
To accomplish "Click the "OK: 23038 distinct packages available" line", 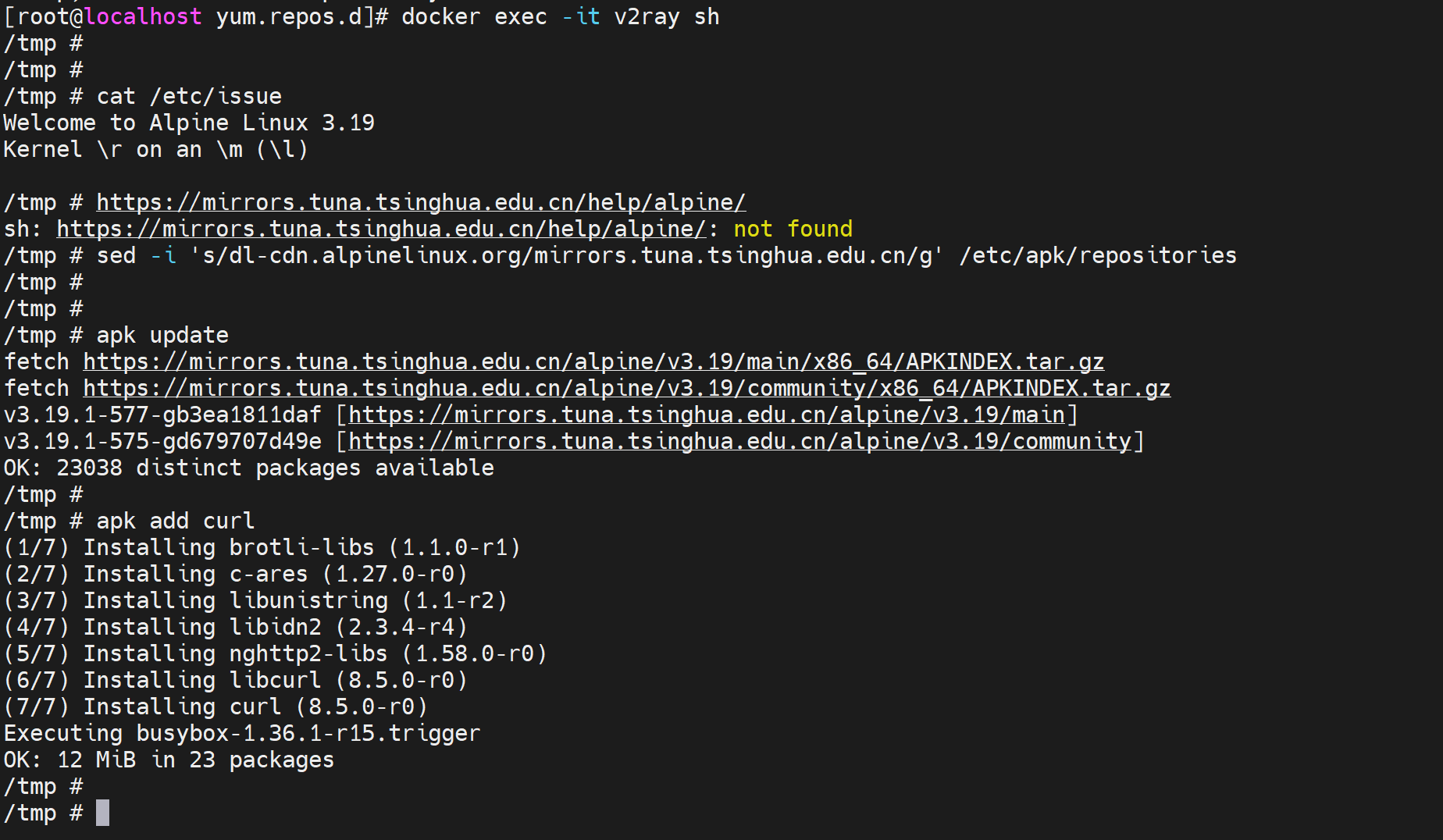I will (x=248, y=468).
